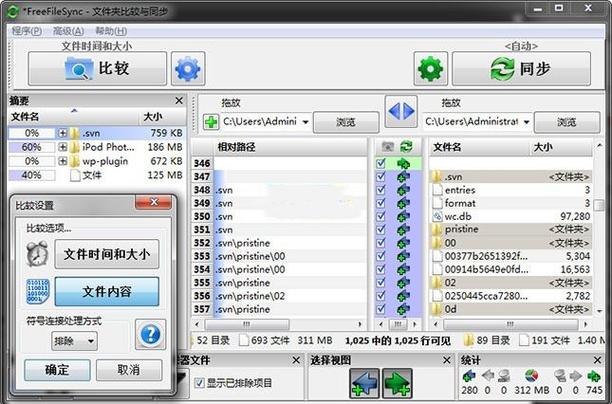Click the FreeFileSync title bar logo icon

[x=12, y=11]
